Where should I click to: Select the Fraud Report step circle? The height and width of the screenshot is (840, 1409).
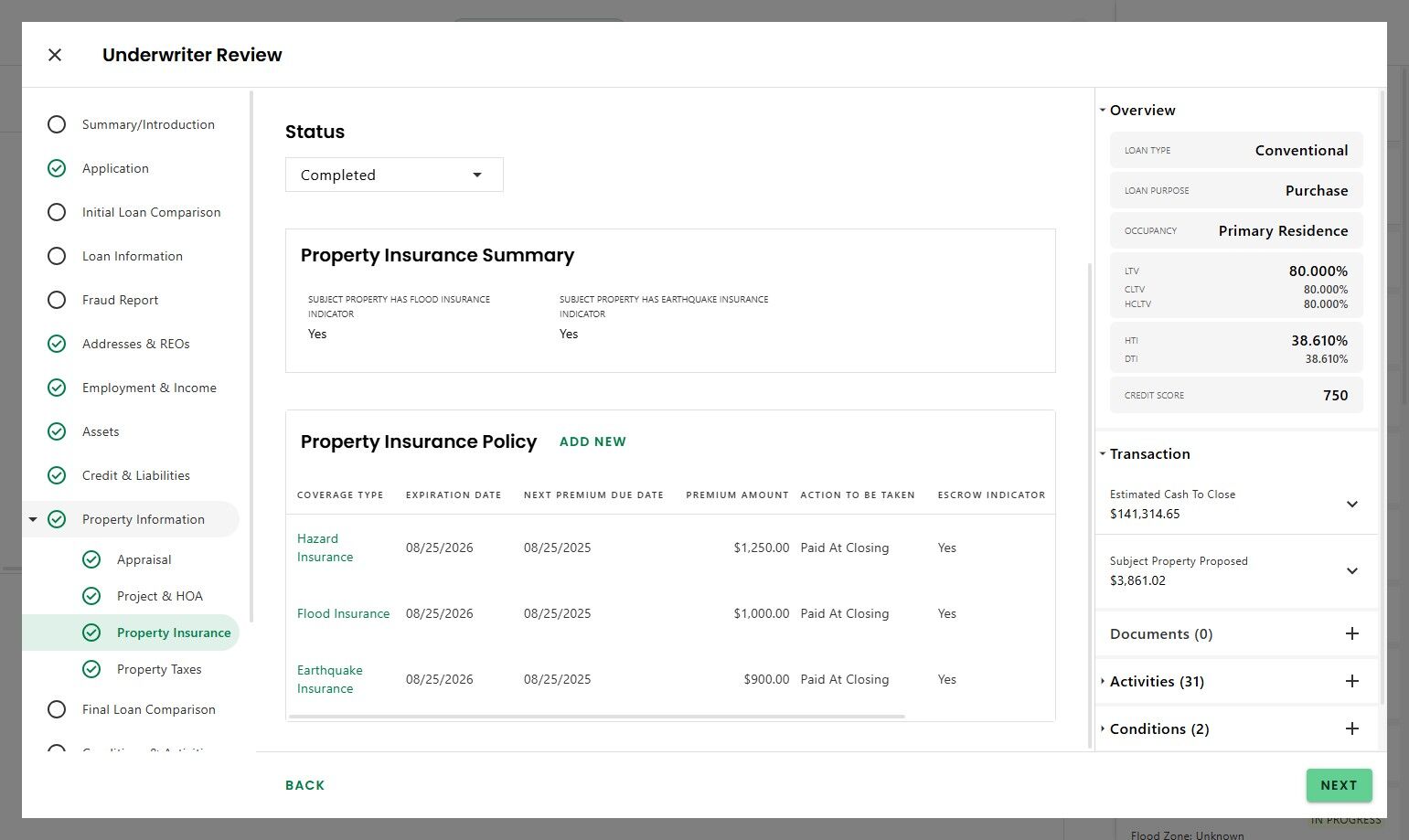click(57, 300)
